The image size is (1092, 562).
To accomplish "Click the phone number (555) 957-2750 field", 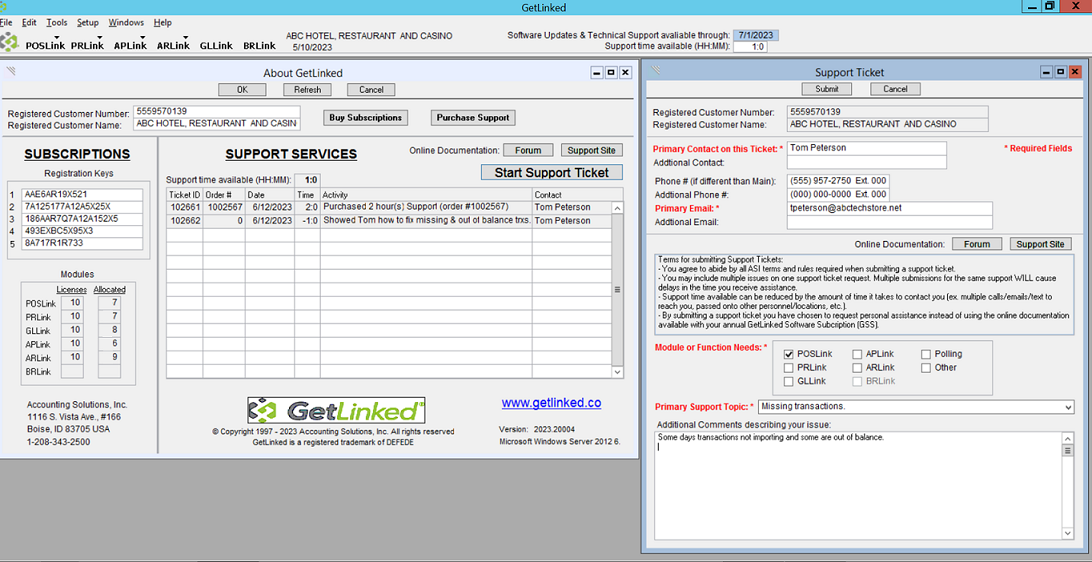I will coord(838,181).
